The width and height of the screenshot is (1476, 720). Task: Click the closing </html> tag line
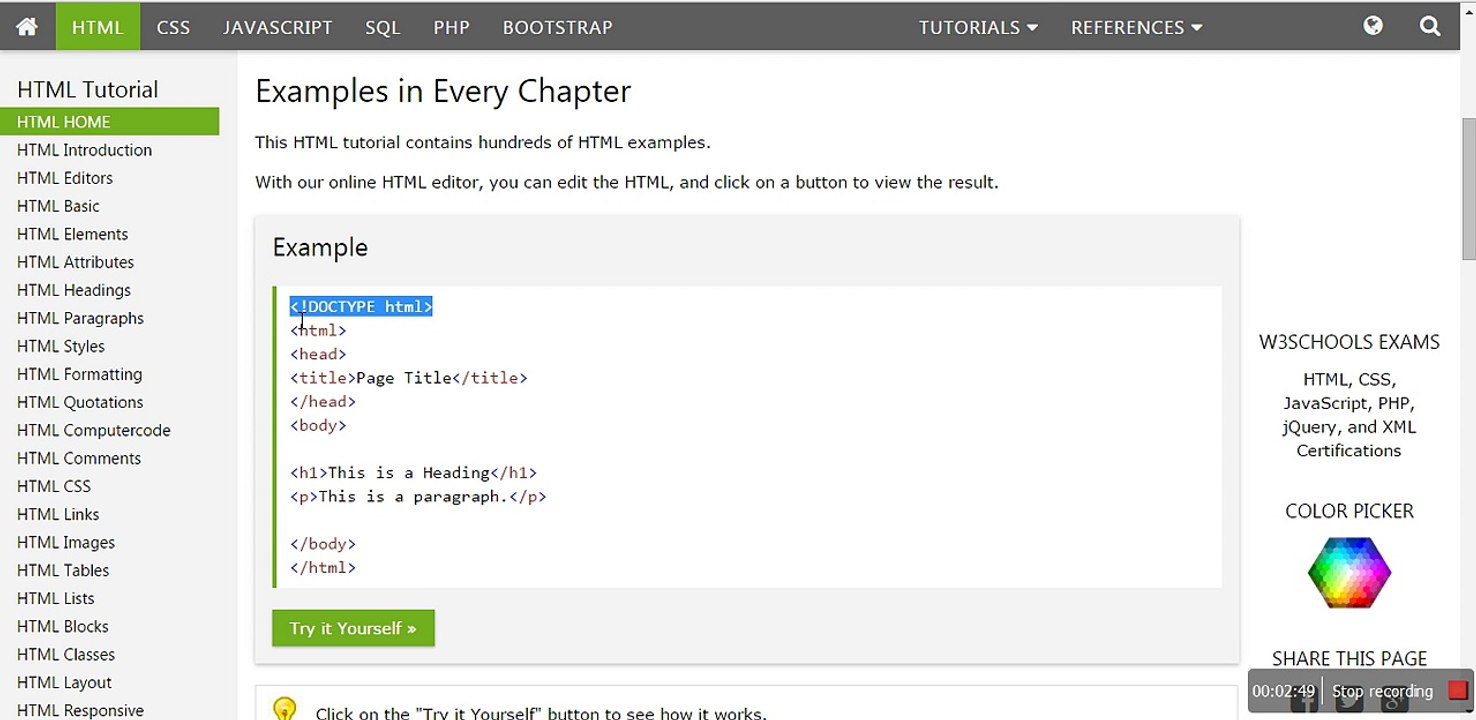[x=323, y=568]
